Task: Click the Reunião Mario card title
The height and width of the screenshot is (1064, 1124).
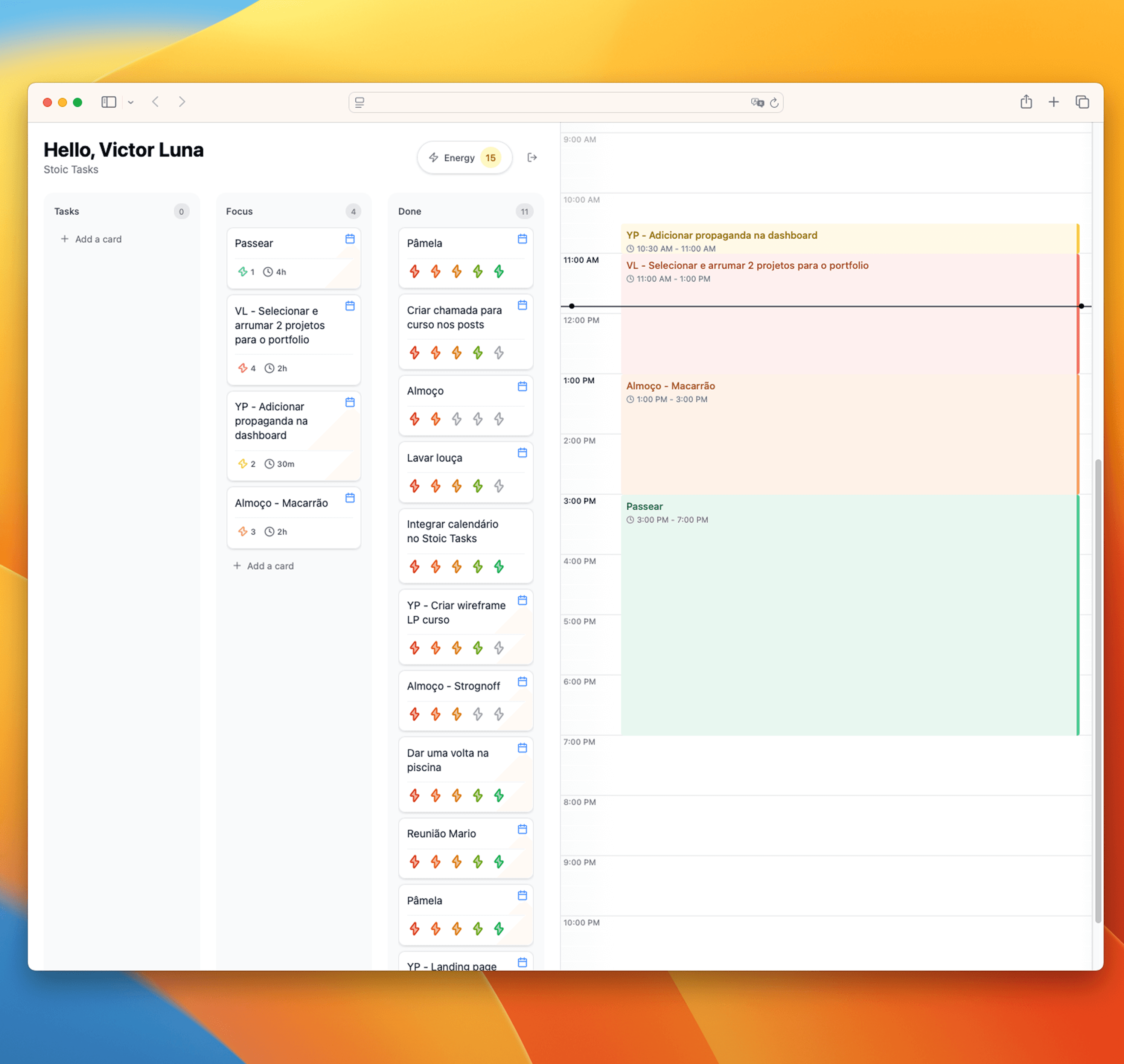Action: point(441,834)
